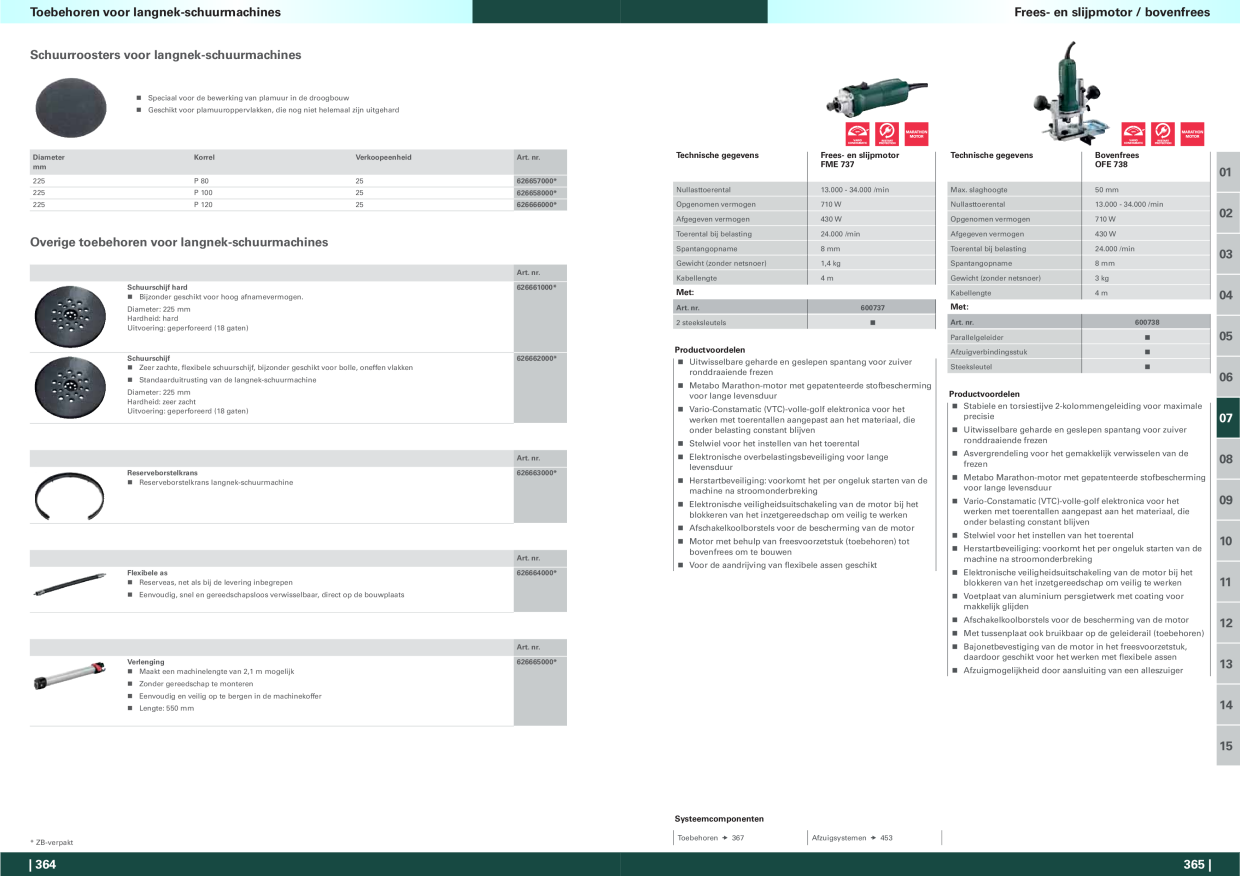Screen dimensions: 1240x876
Task: Click the 'Korrel' column header
Action: pyautogui.click(x=204, y=157)
